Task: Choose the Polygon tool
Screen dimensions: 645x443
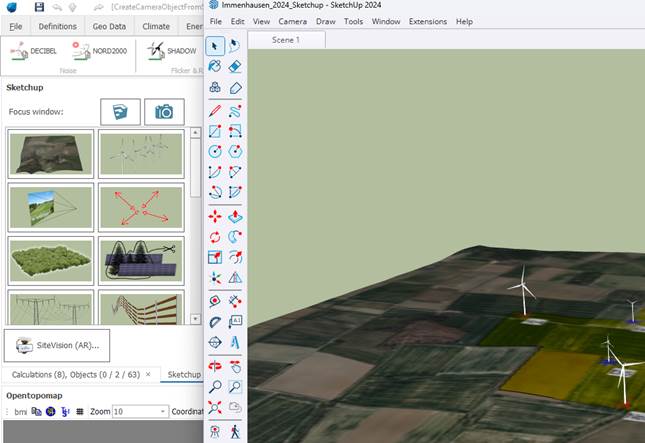Action: point(234,151)
